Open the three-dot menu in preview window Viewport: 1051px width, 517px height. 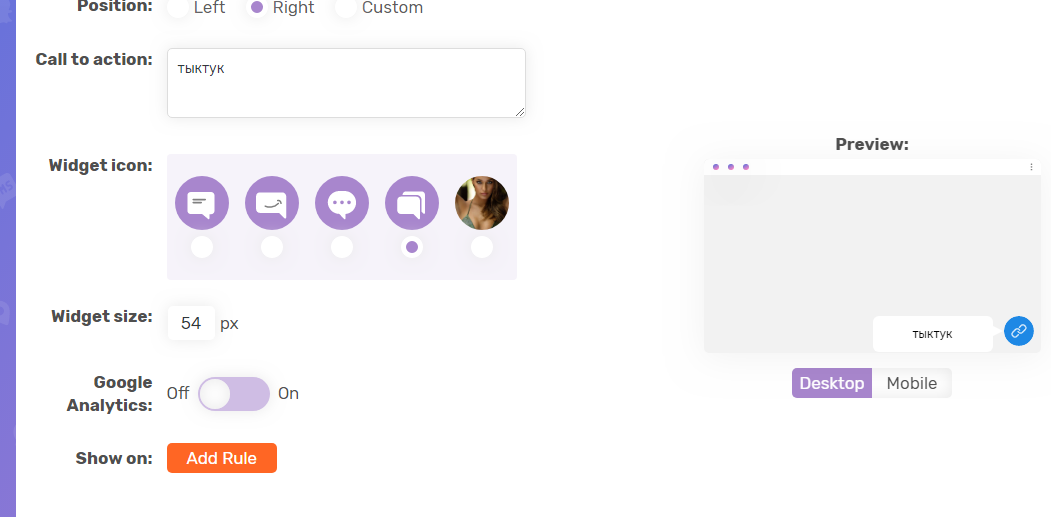tap(1031, 167)
